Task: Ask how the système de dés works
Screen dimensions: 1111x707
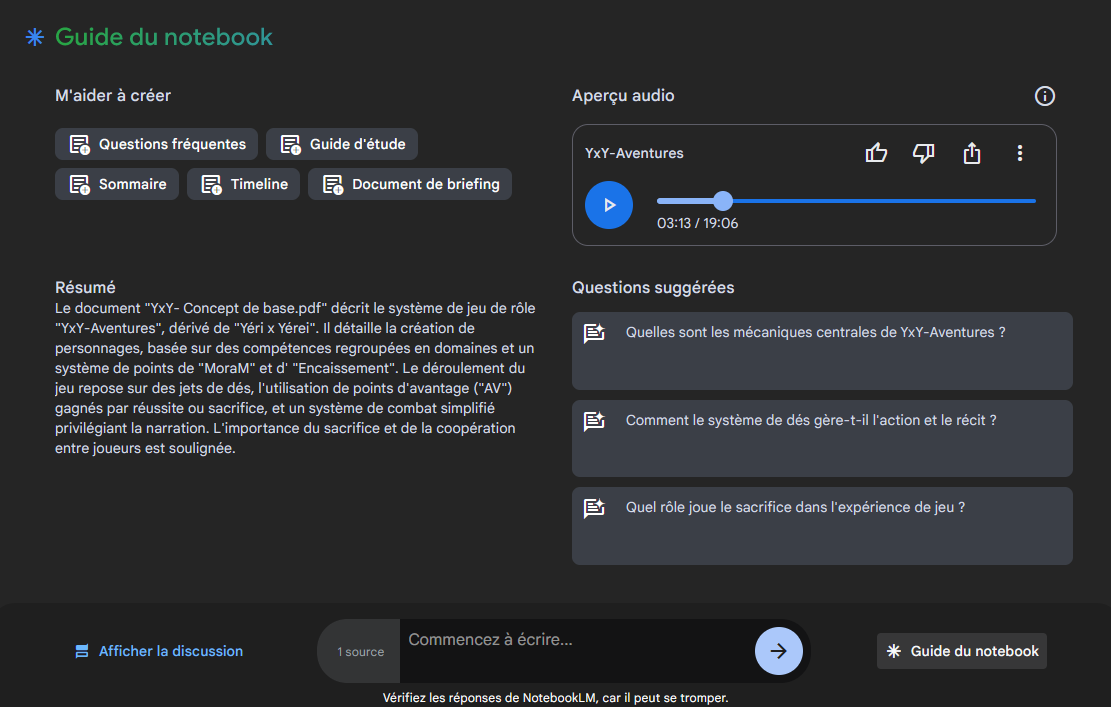Action: pos(822,439)
